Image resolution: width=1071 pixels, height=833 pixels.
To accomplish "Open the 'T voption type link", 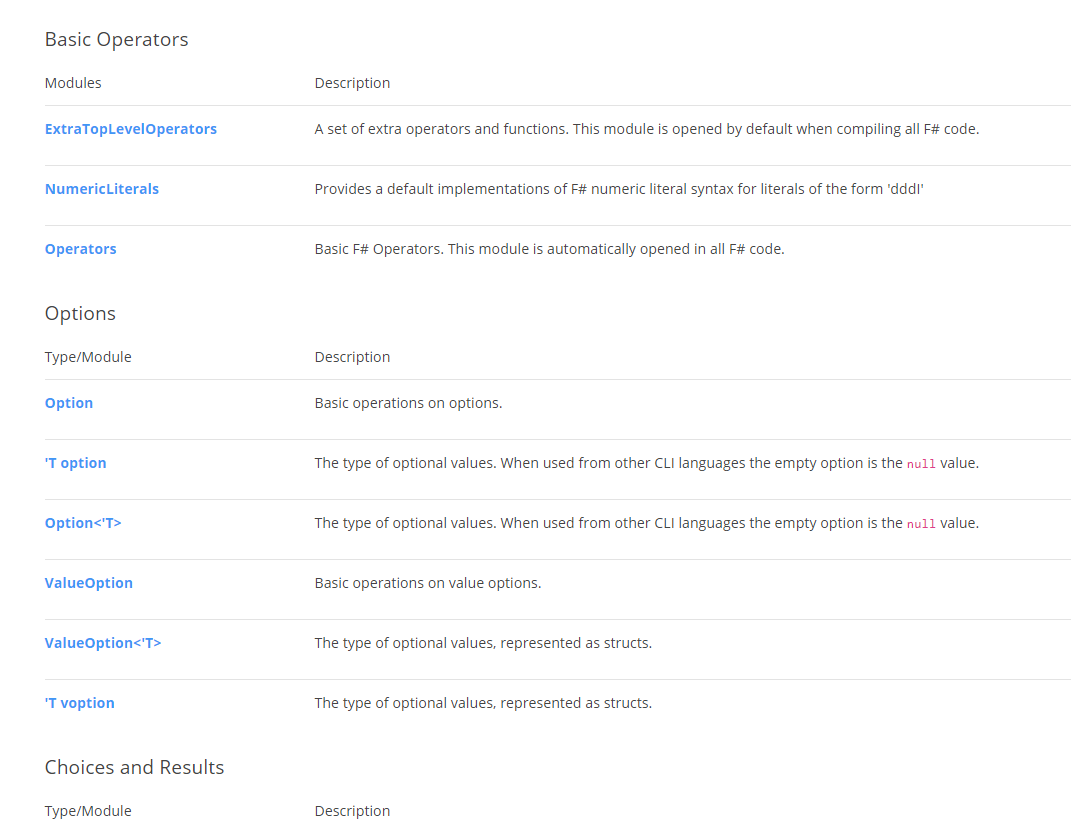I will [x=80, y=703].
